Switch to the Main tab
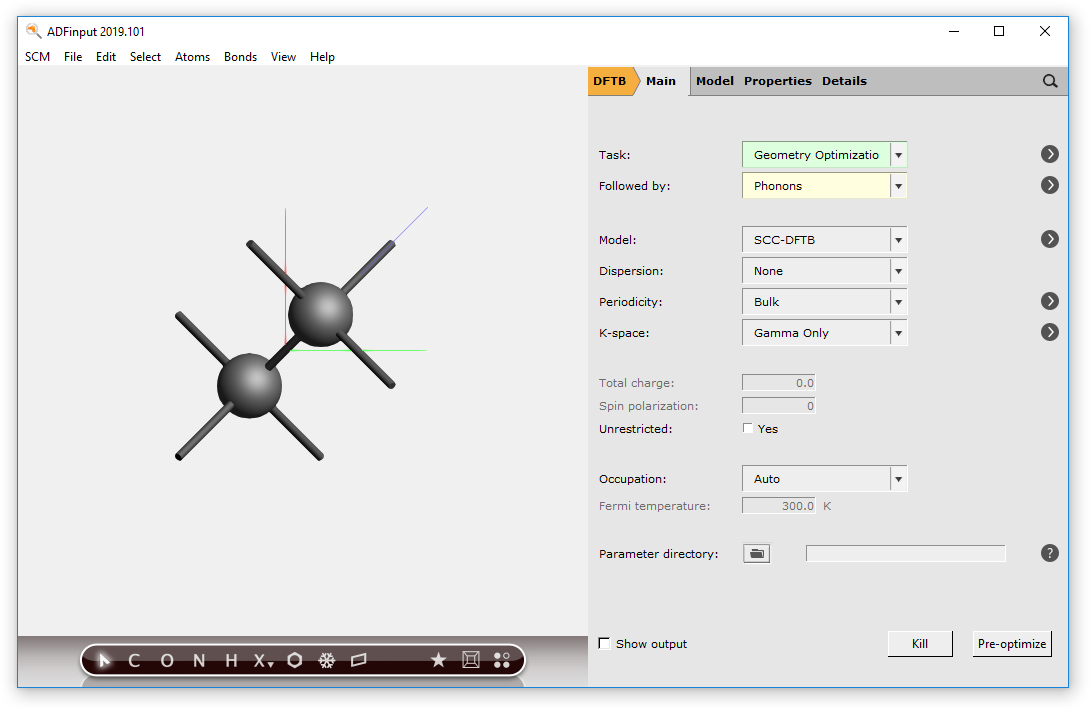 661,81
